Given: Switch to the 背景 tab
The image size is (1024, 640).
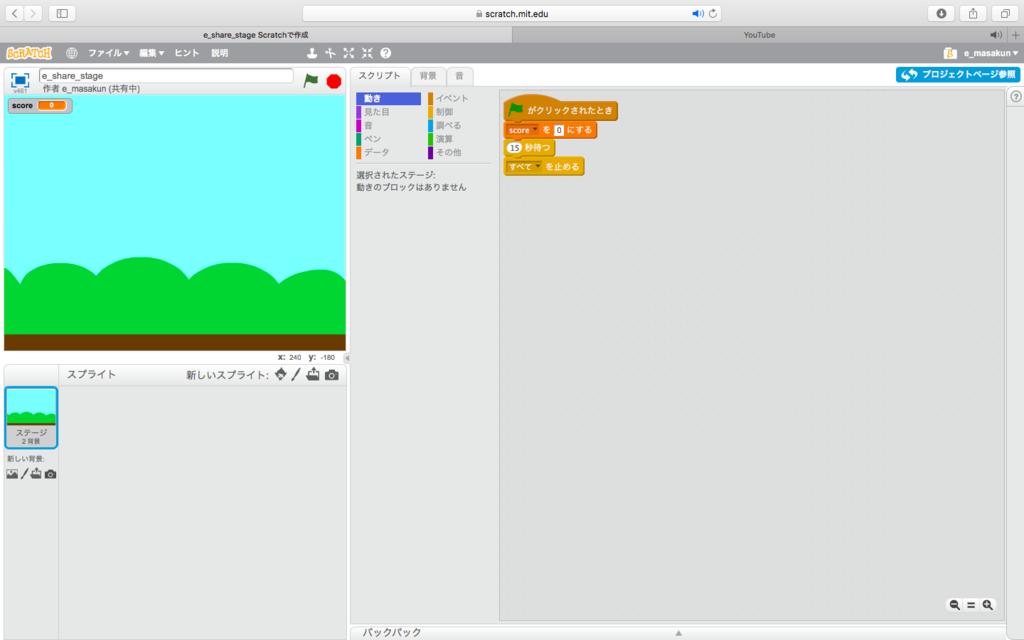Looking at the screenshot, I should pos(428,76).
